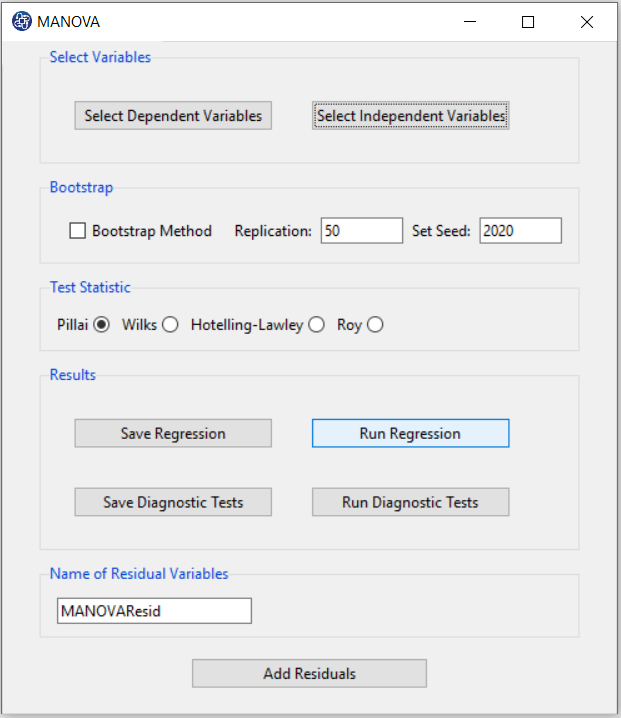This screenshot has width=621, height=718.
Task: Click the Save Regression button
Action: (173, 433)
